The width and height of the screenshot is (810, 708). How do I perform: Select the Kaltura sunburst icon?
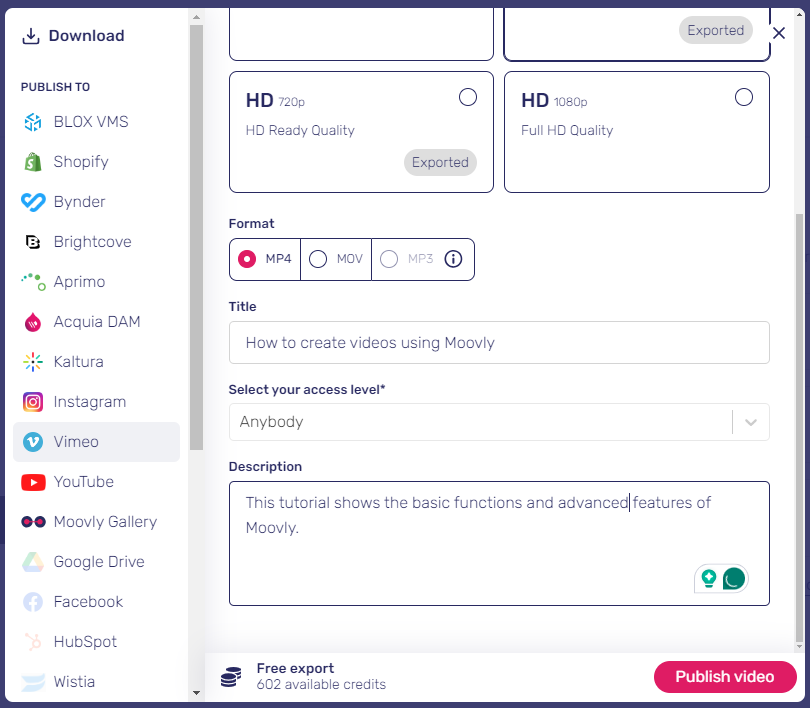33,362
